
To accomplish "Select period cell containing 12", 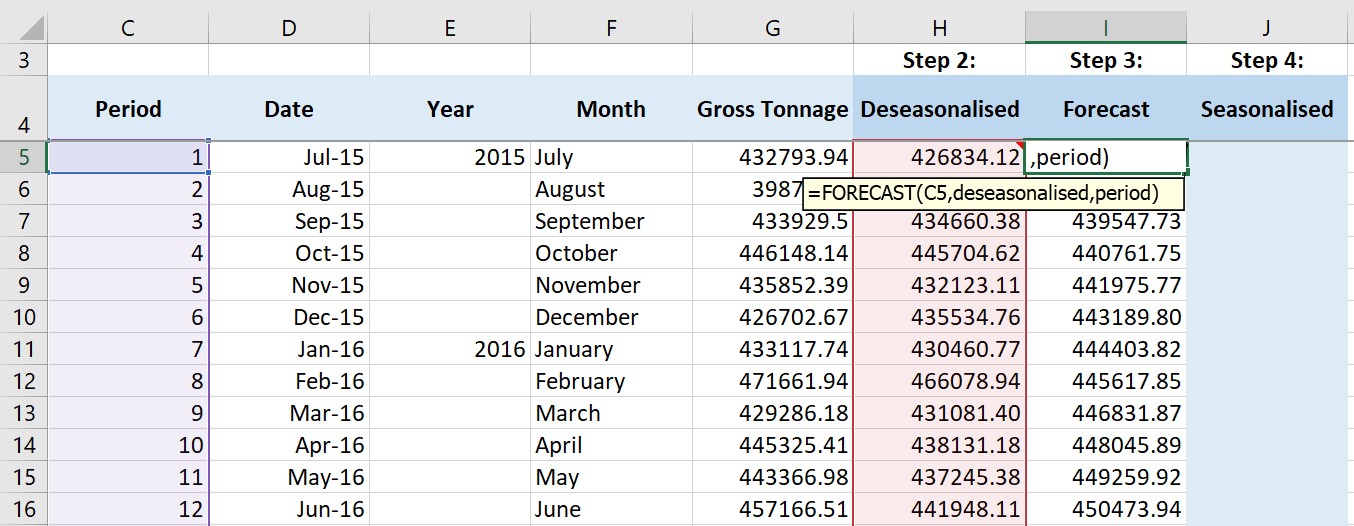I will 128,509.
